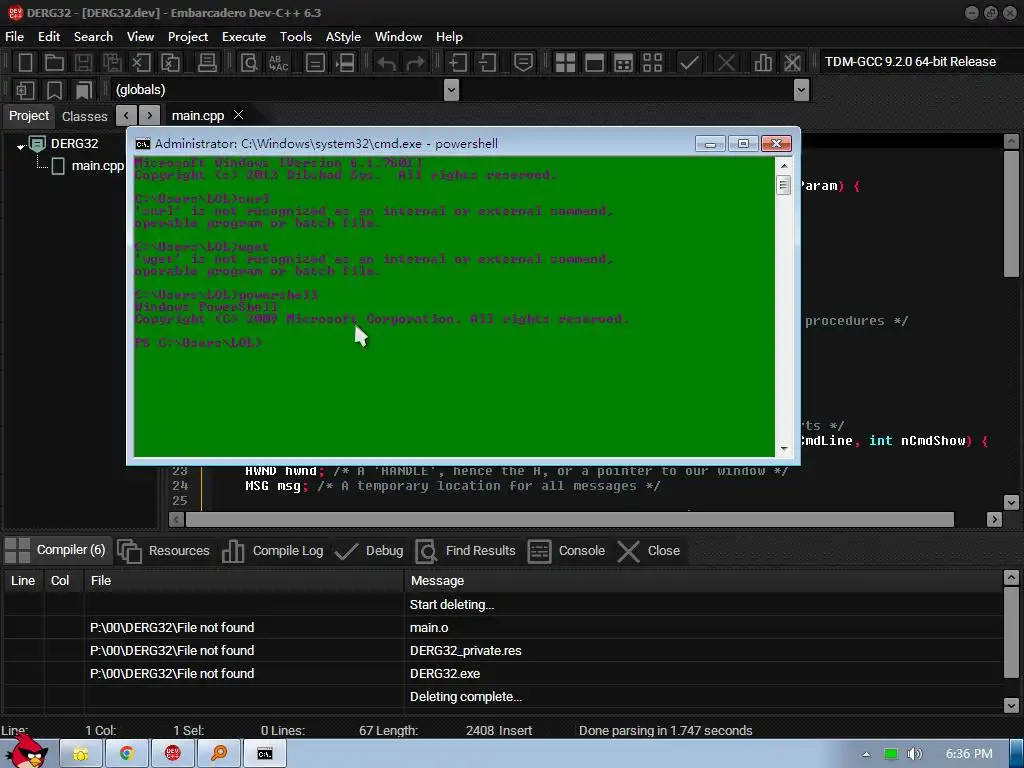1024x768 pixels.
Task: Undo the last edit
Action: [x=386, y=63]
